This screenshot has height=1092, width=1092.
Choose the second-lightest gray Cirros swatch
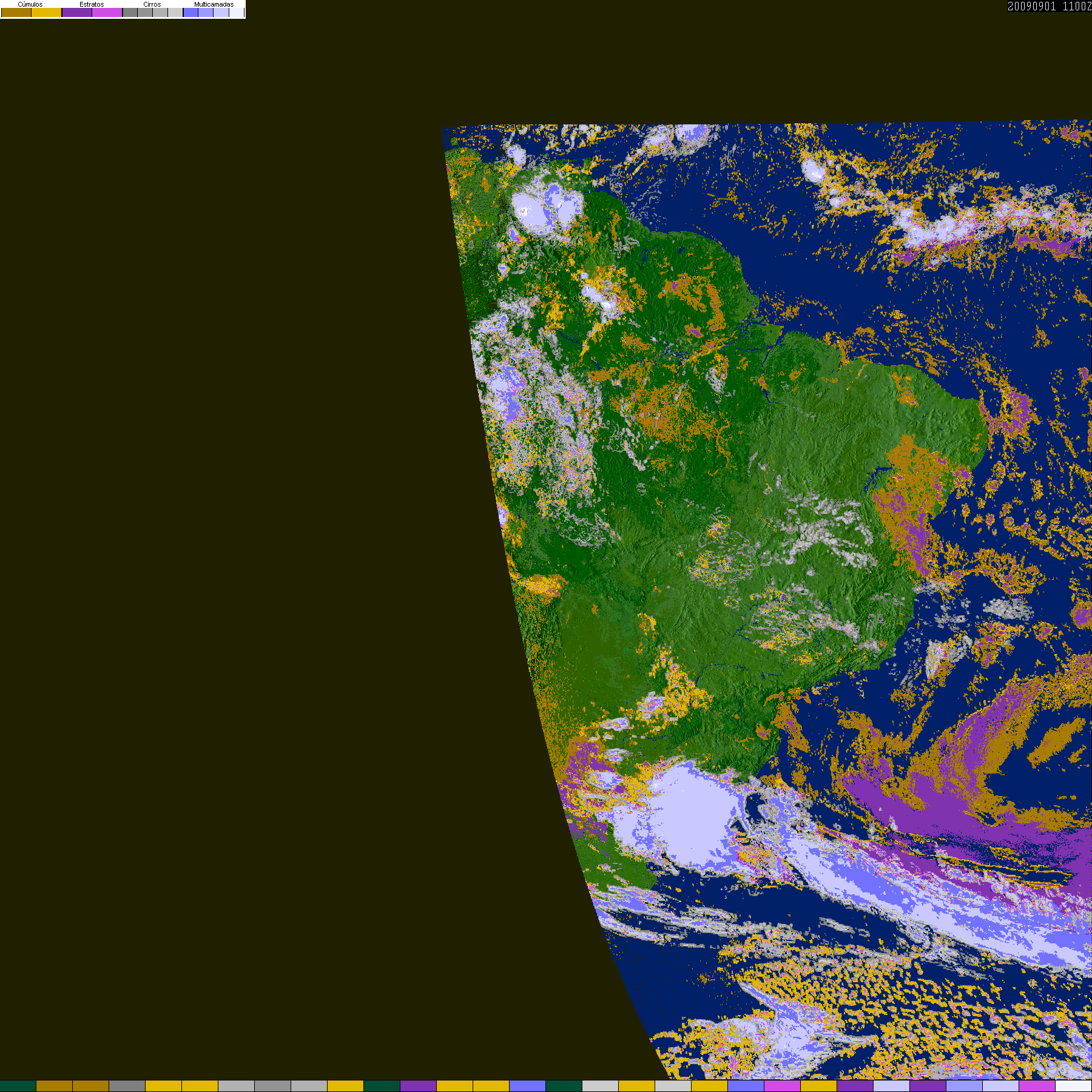(160, 12)
